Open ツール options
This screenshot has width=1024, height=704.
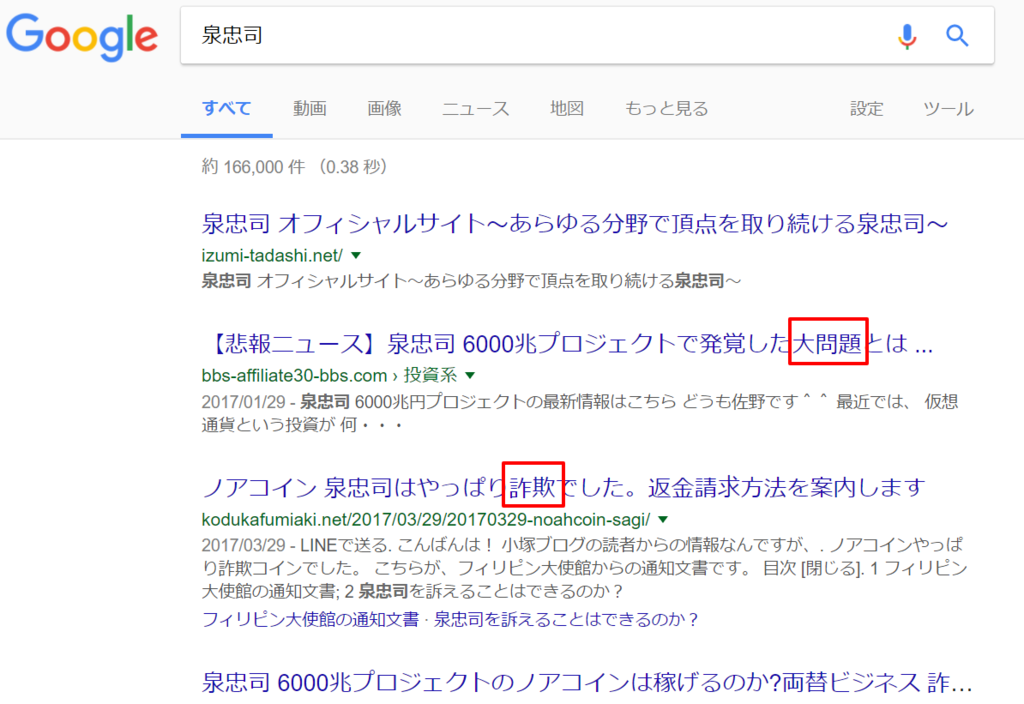[x=948, y=108]
